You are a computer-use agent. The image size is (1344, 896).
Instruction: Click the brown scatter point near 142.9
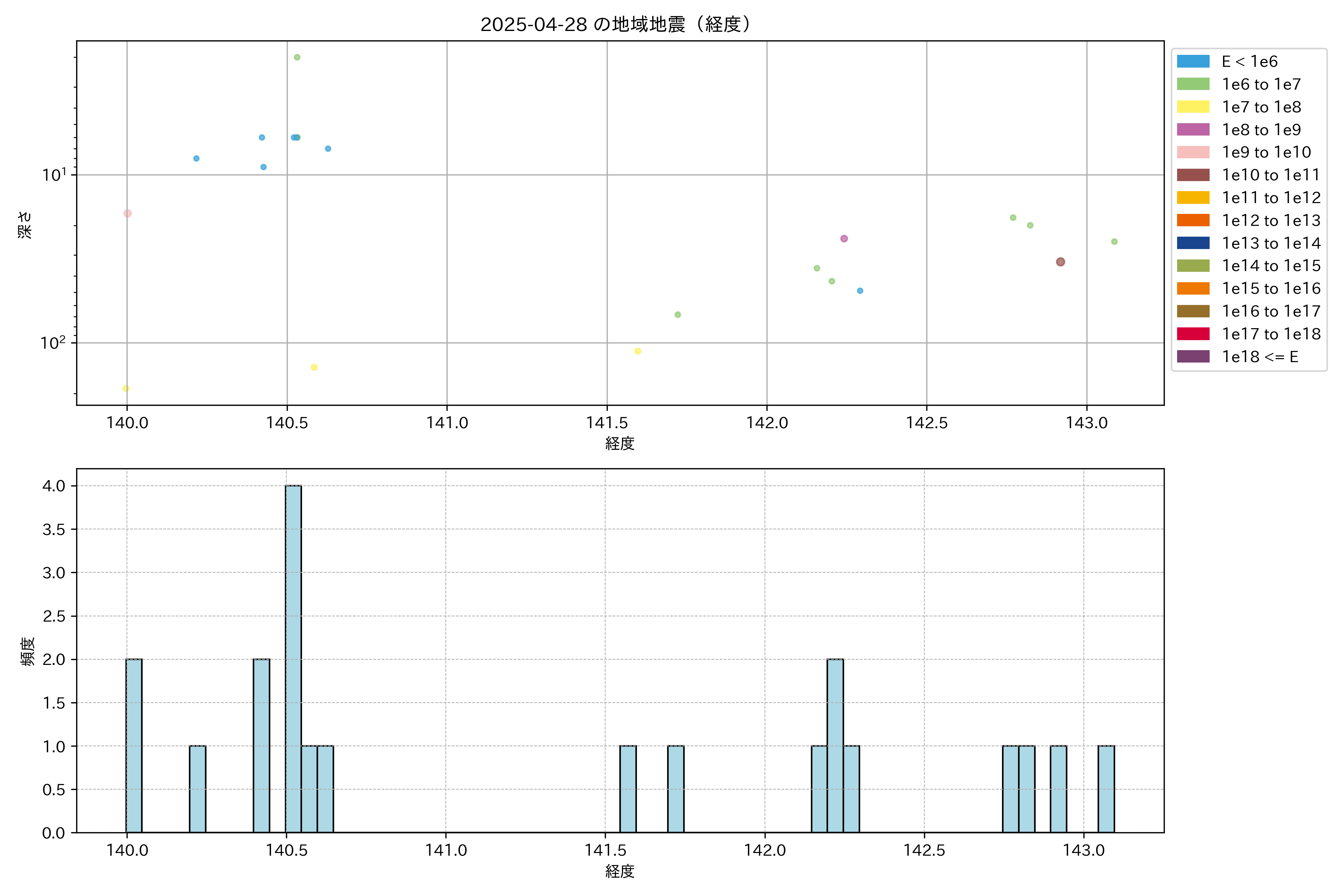1060,262
